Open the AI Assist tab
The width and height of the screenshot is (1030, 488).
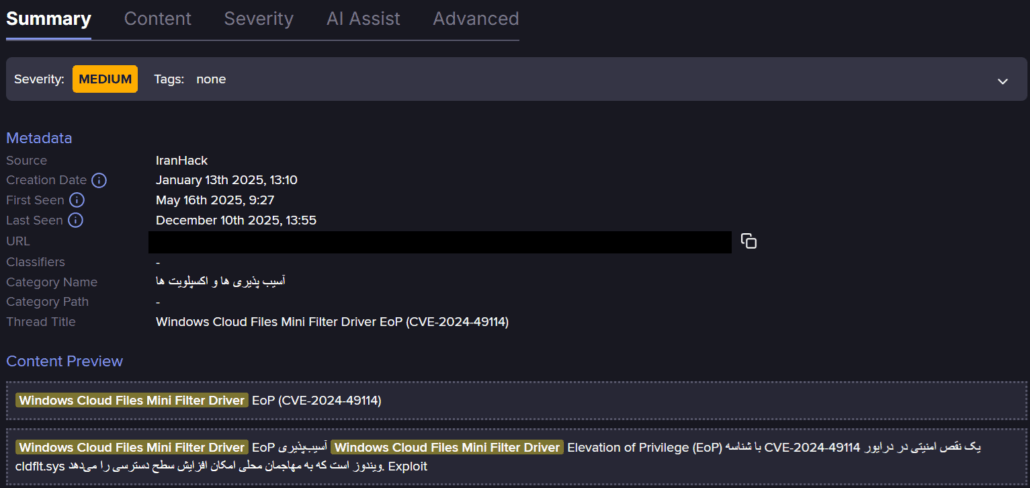pyautogui.click(x=363, y=19)
